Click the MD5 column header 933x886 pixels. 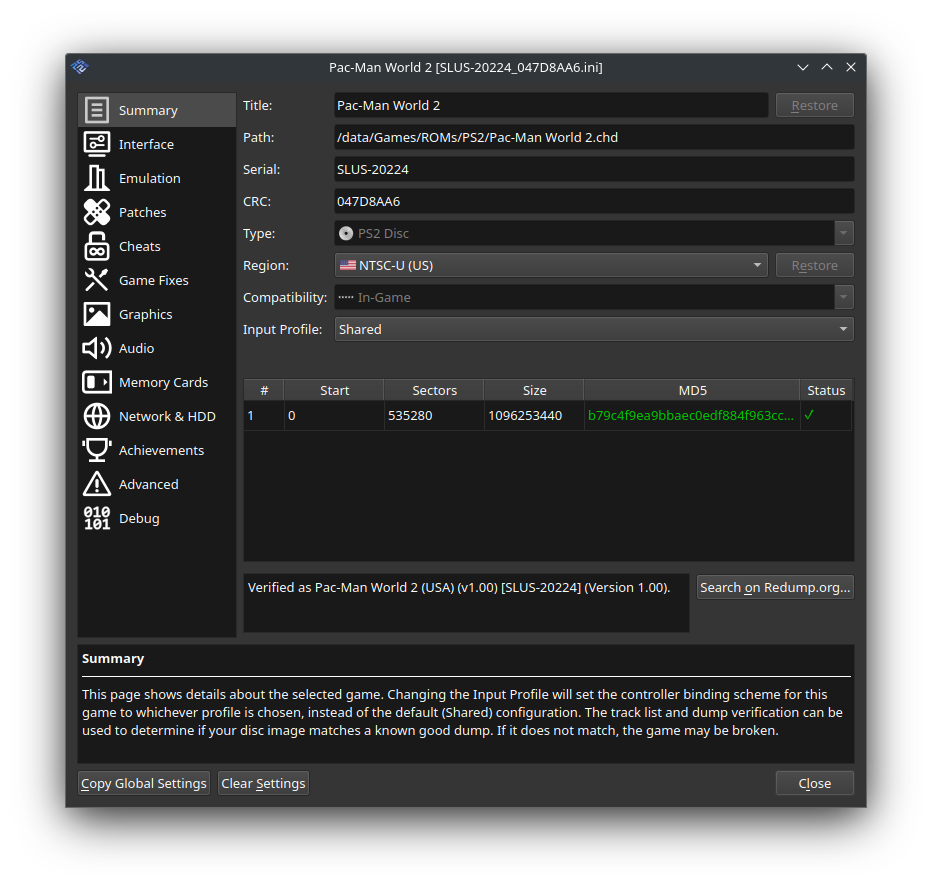[691, 390]
